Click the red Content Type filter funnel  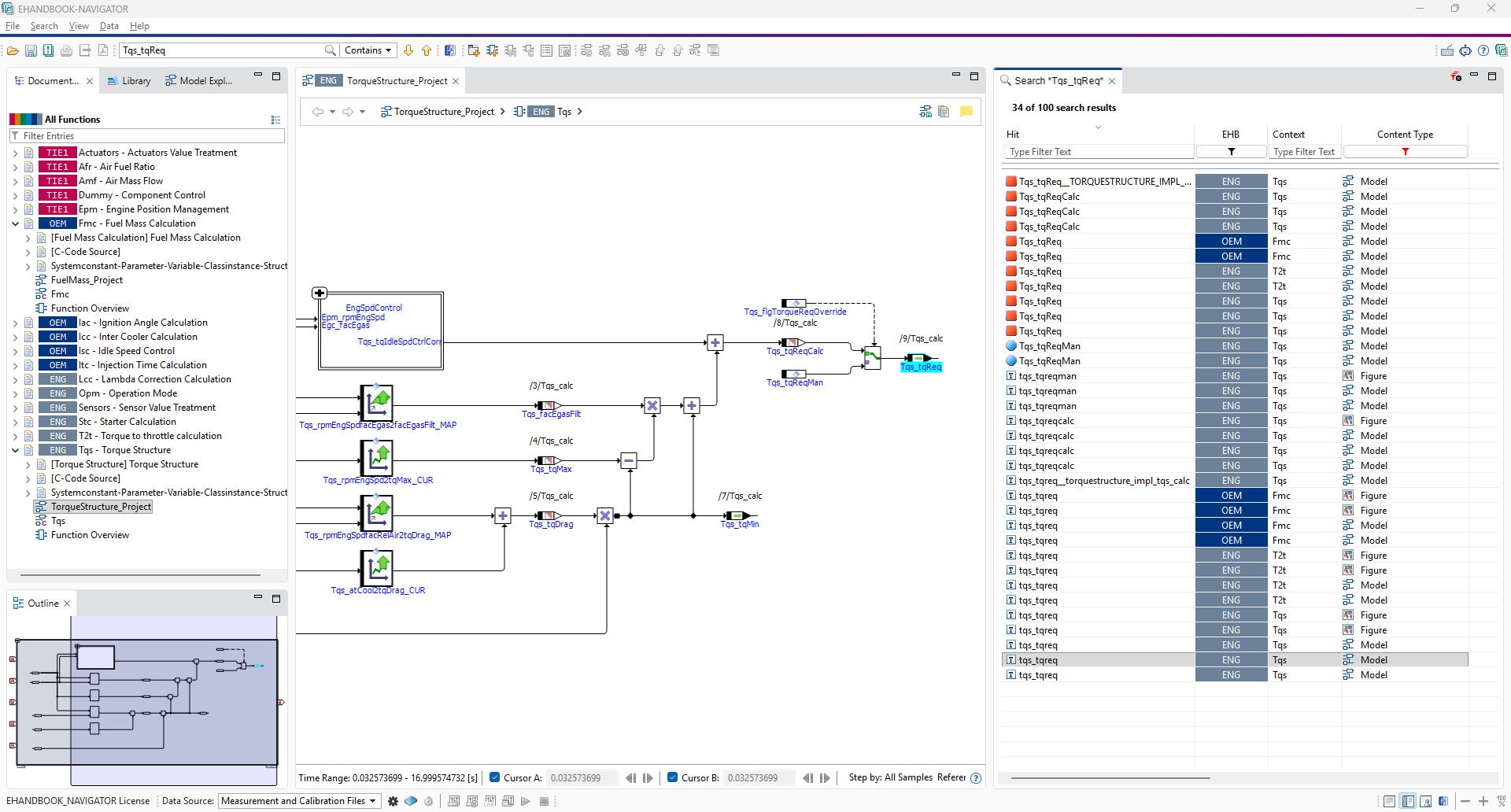tap(1405, 152)
